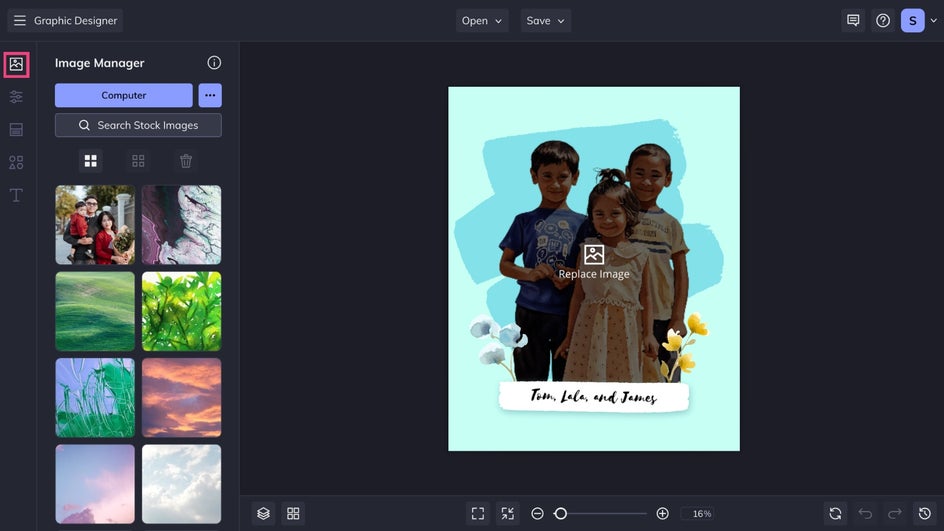Open the Graphics shapes sidebar icon

(x=16, y=163)
